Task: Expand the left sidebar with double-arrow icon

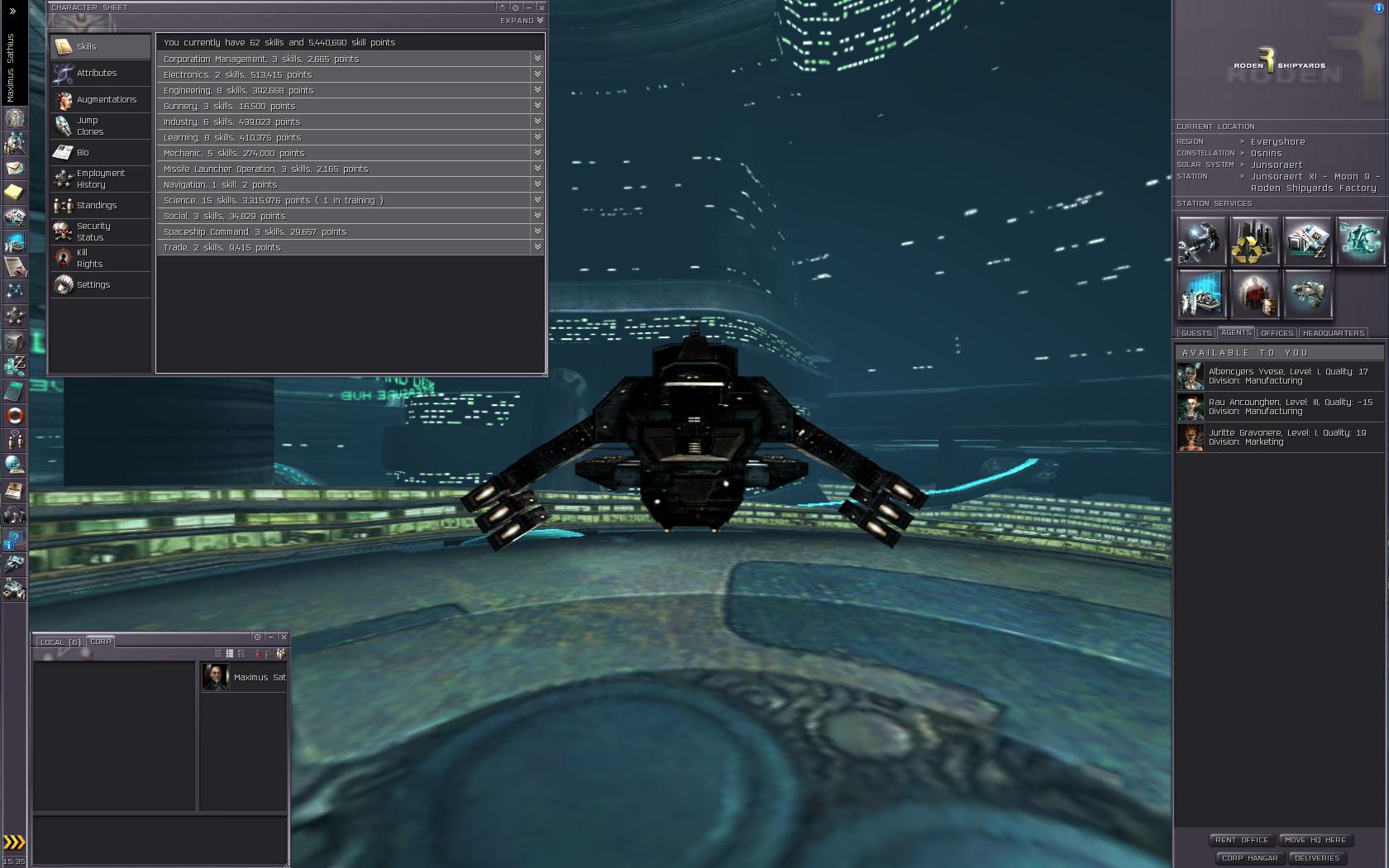Action: (12, 12)
